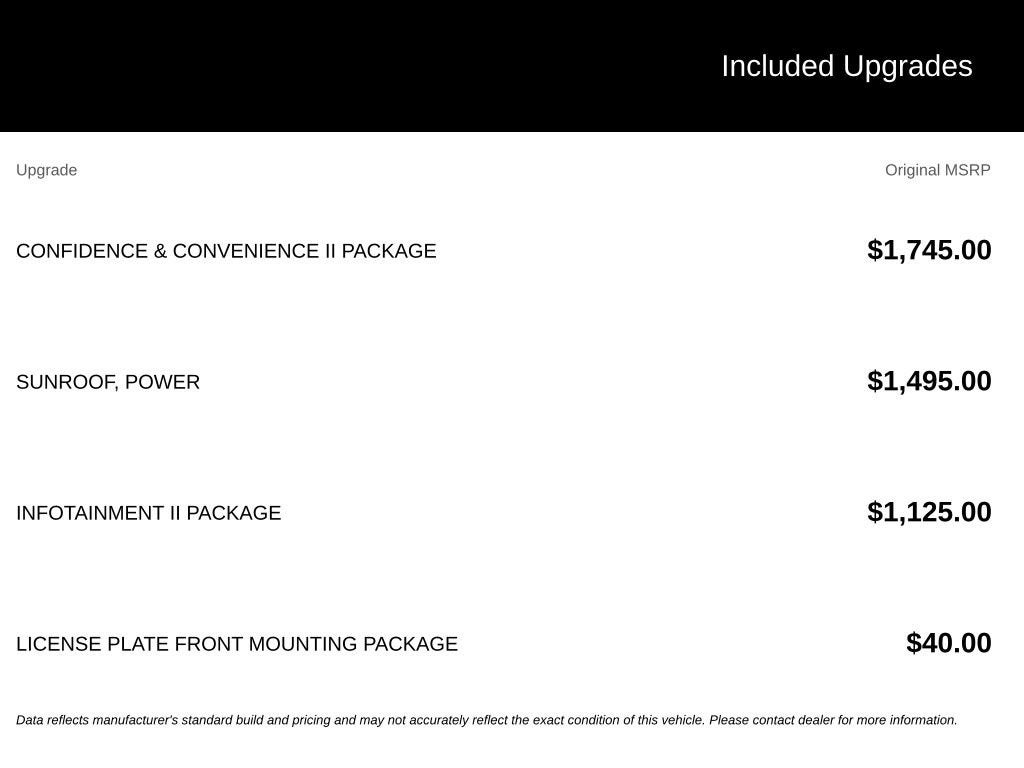Click the $40.00 price
Image resolution: width=1024 pixels, height=768 pixels.
[x=948, y=643]
